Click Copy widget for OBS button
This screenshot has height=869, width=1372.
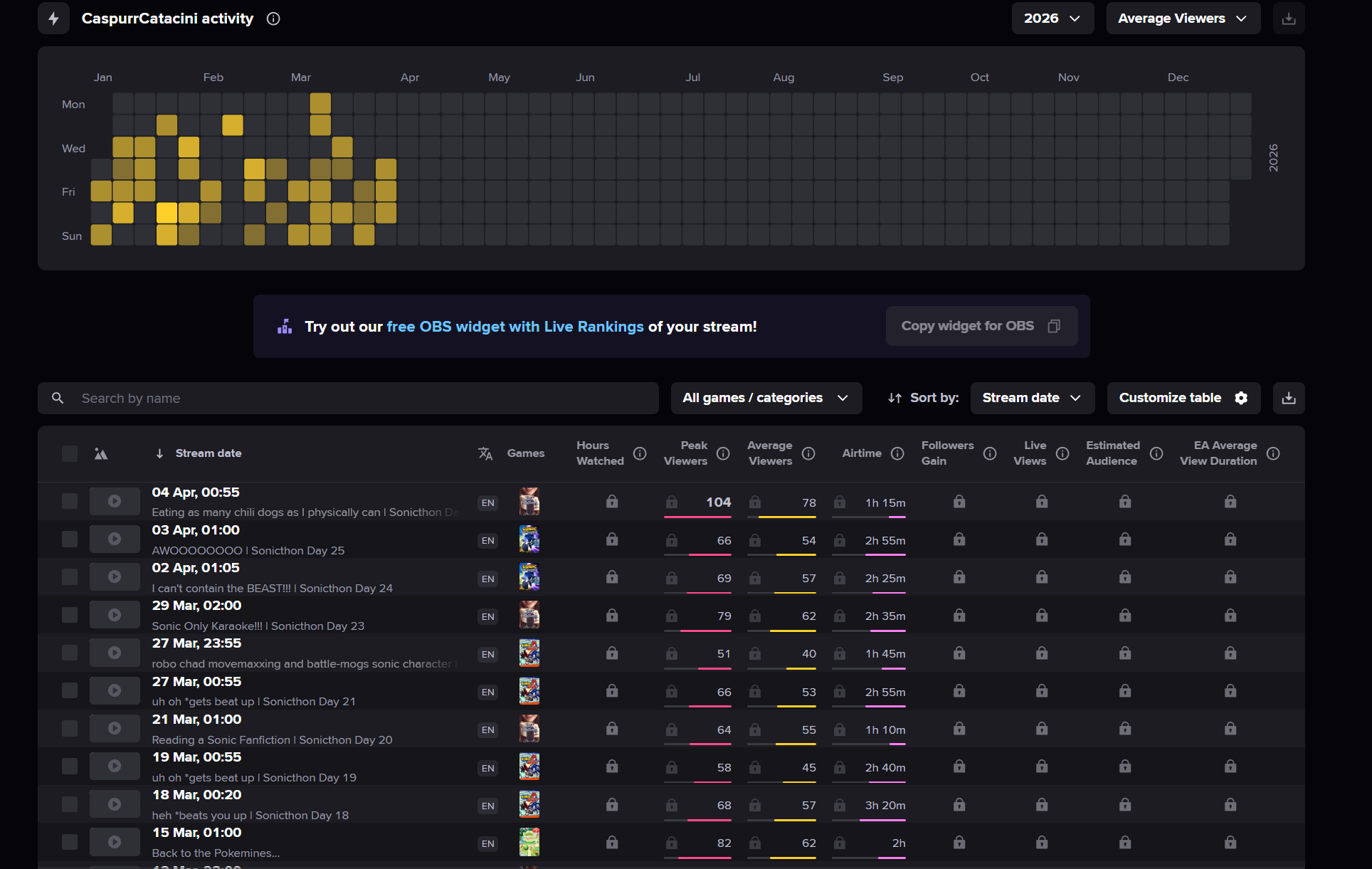(x=981, y=326)
